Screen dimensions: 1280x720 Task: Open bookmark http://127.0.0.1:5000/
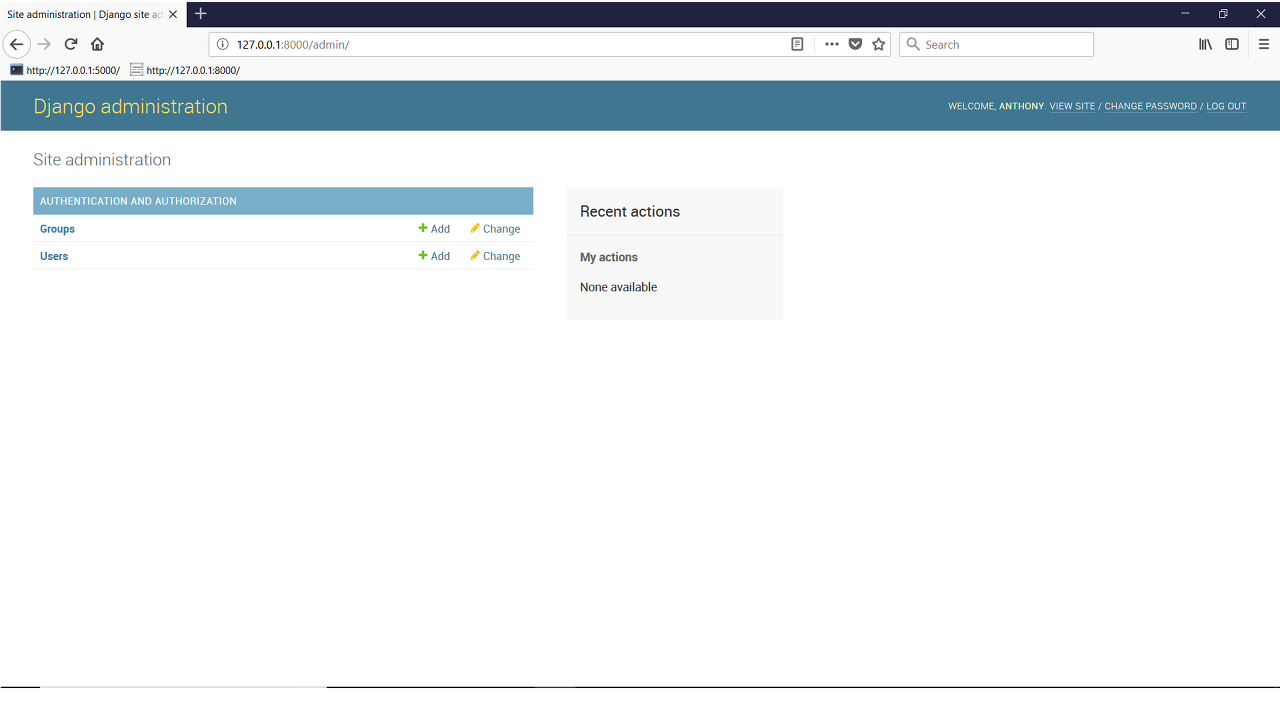65,70
